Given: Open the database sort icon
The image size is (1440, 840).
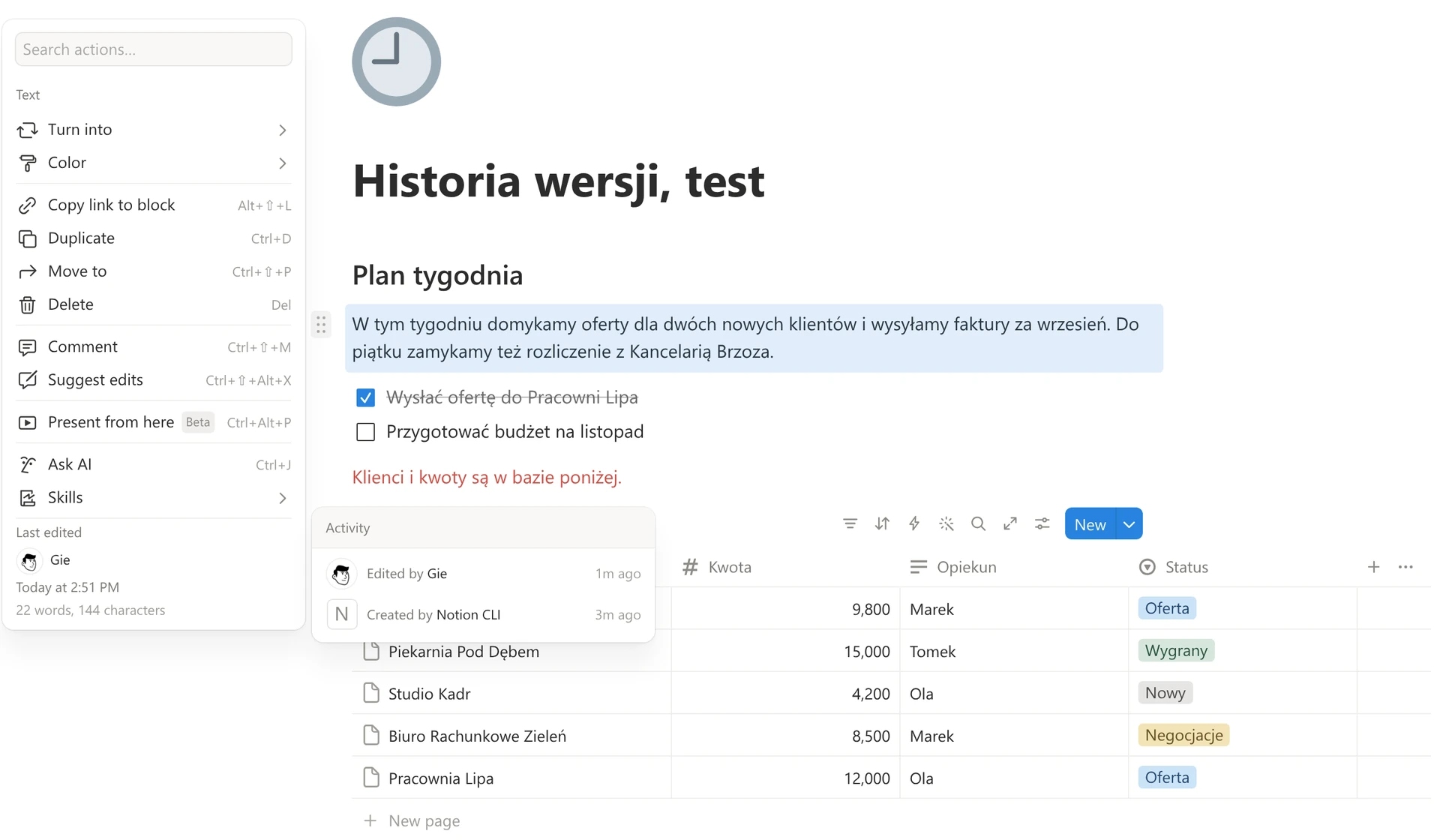Looking at the screenshot, I should point(882,523).
